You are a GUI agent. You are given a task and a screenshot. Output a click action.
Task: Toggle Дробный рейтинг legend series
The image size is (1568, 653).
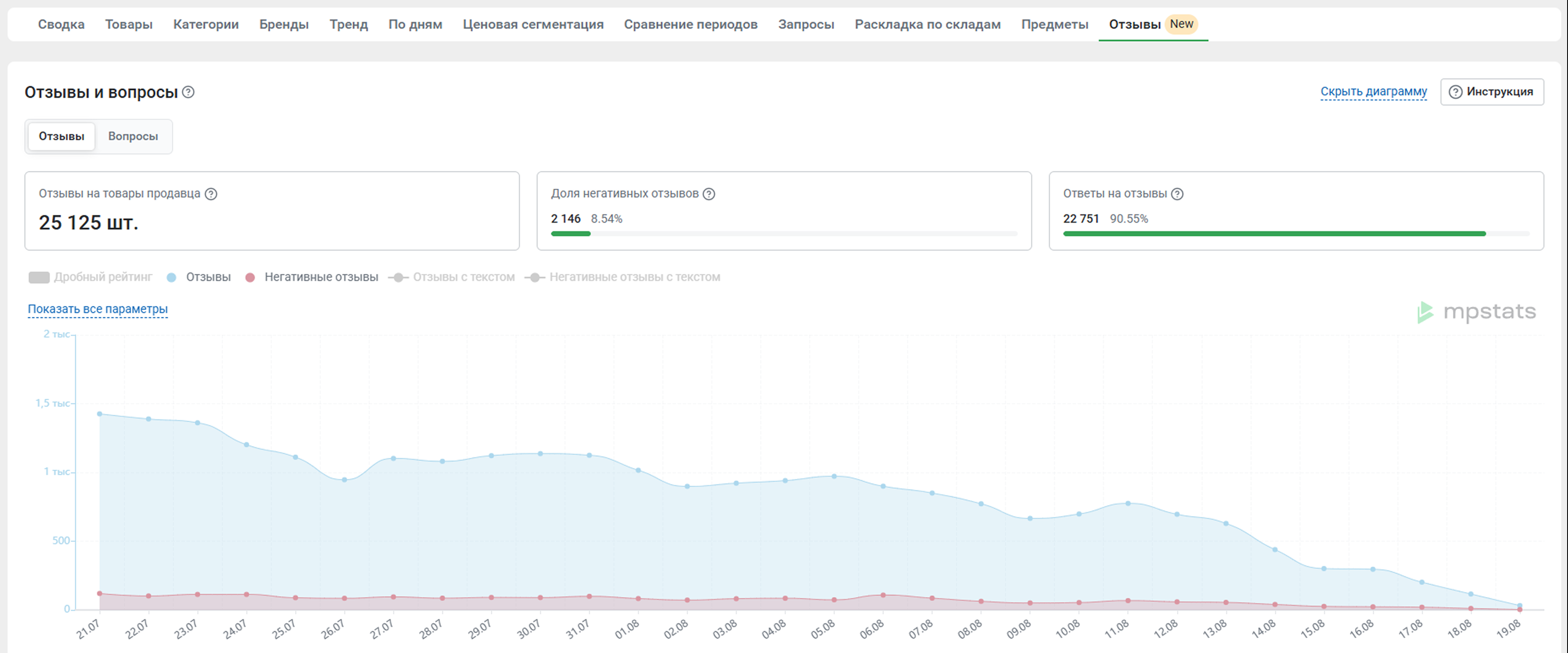[90, 278]
